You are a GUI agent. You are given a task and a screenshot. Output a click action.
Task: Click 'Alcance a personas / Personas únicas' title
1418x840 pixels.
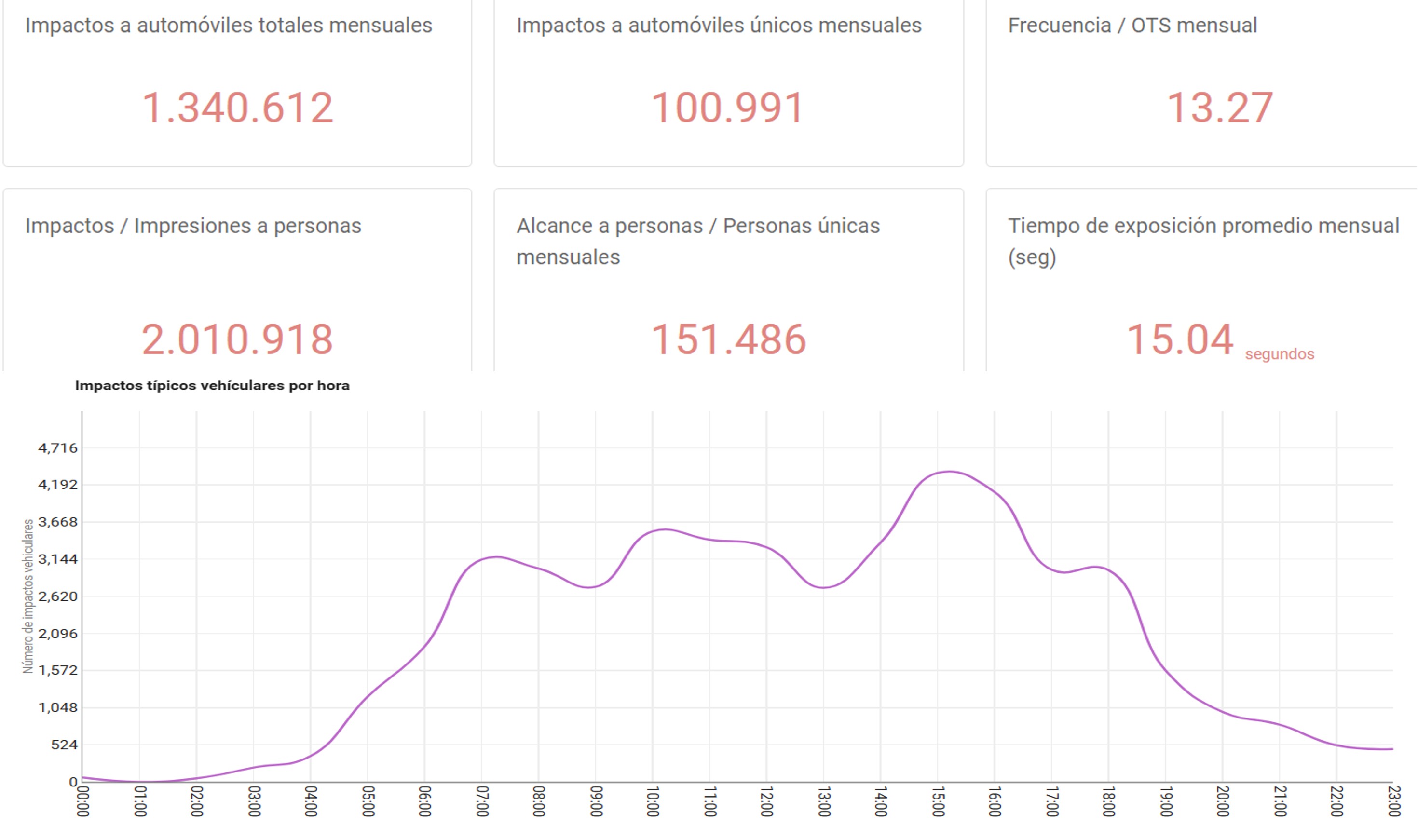click(698, 226)
